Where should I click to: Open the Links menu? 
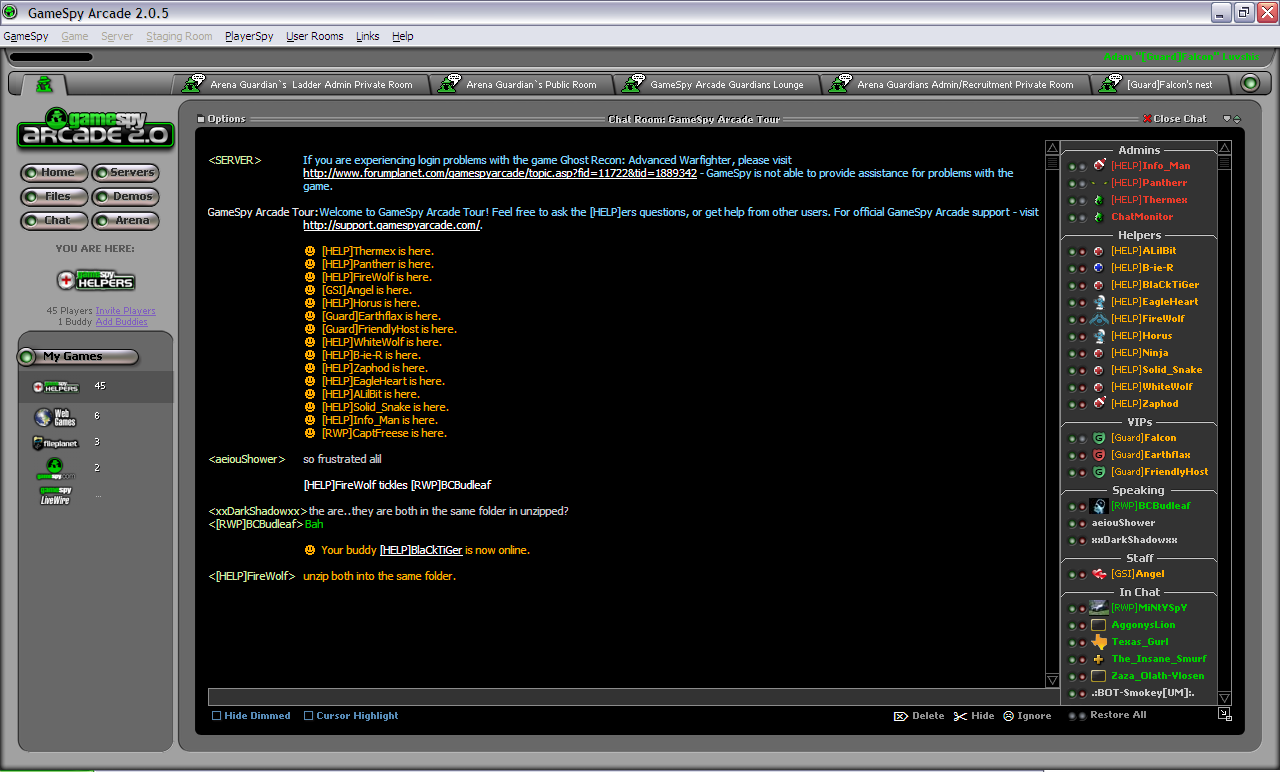tap(367, 36)
